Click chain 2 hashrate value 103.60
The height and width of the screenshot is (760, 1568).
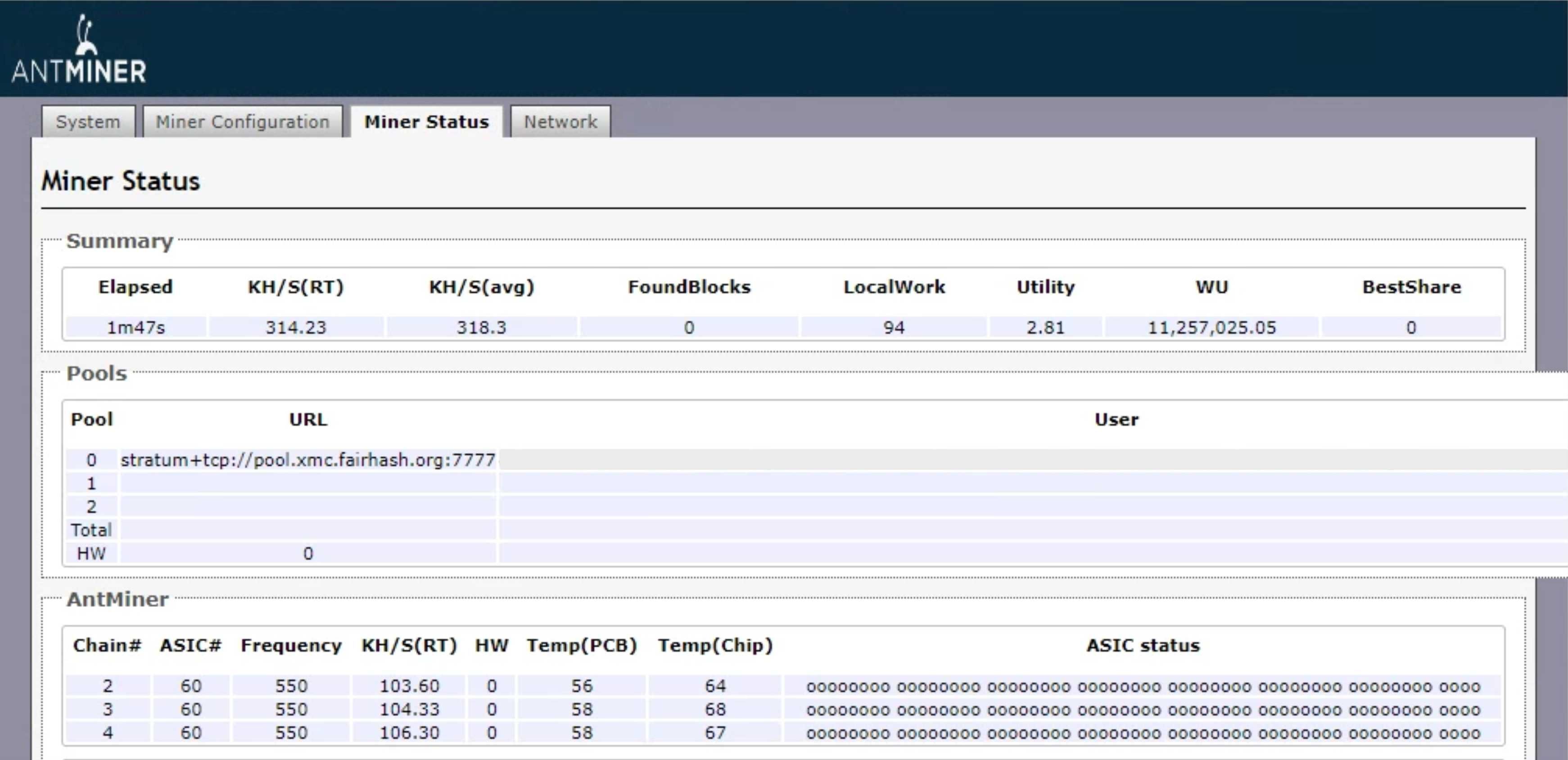click(x=409, y=686)
